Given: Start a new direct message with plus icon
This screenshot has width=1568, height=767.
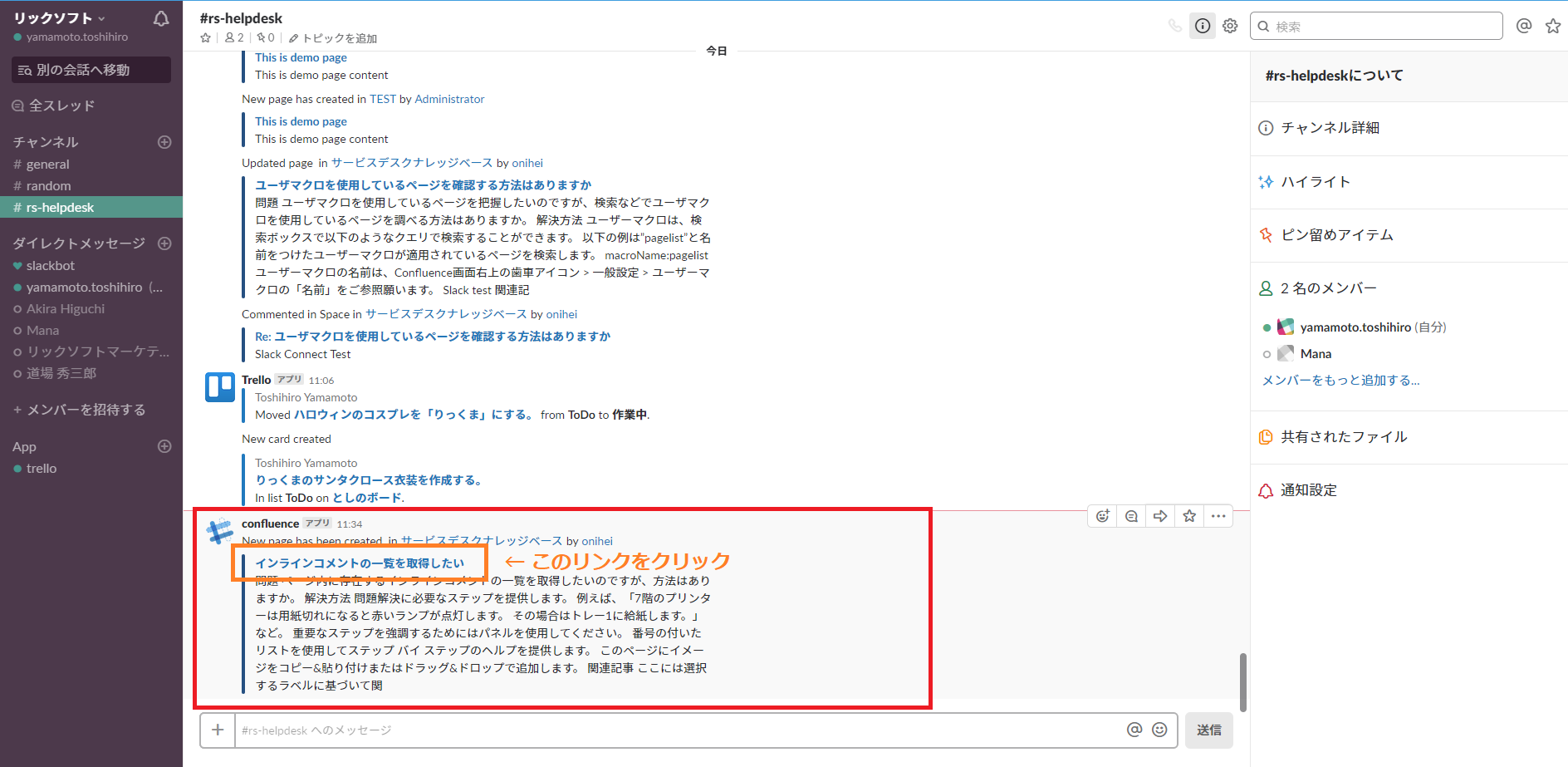Looking at the screenshot, I should click(x=164, y=243).
